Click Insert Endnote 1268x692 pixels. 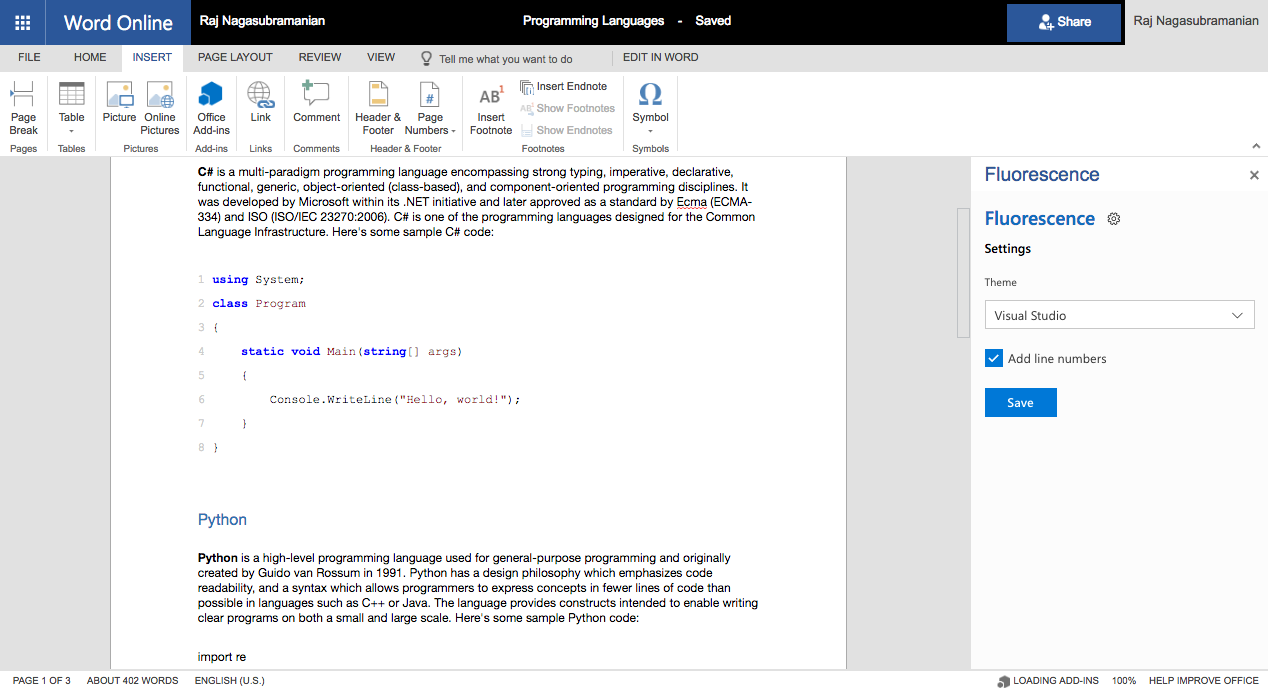coord(564,87)
